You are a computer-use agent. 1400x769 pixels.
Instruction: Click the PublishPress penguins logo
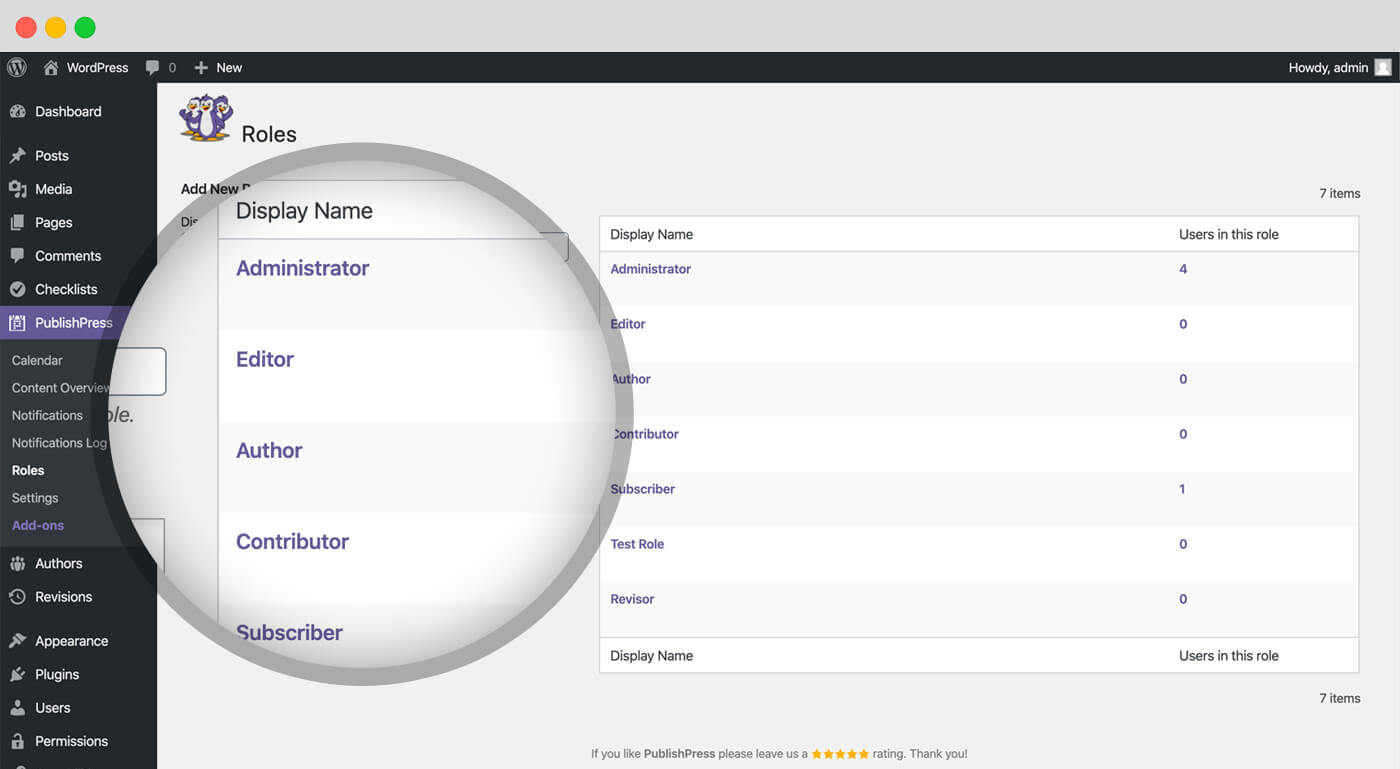[x=206, y=118]
